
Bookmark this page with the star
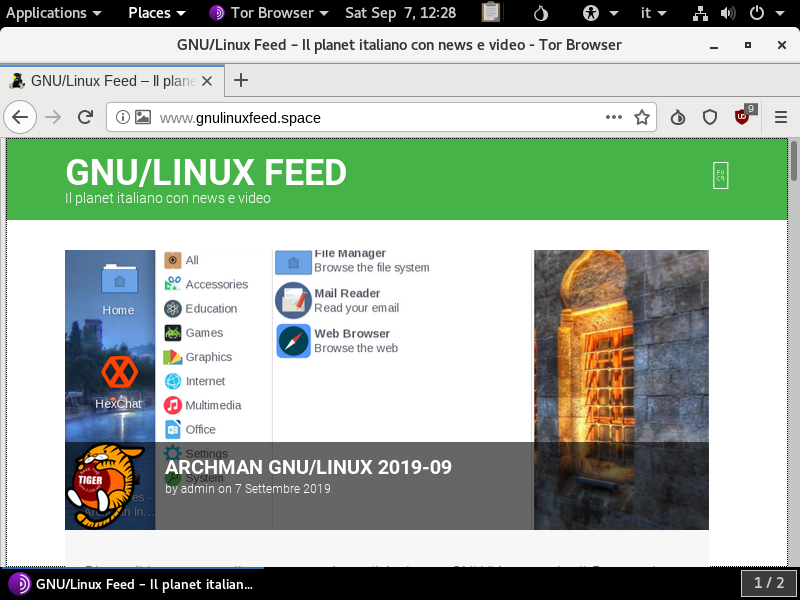(x=642, y=118)
